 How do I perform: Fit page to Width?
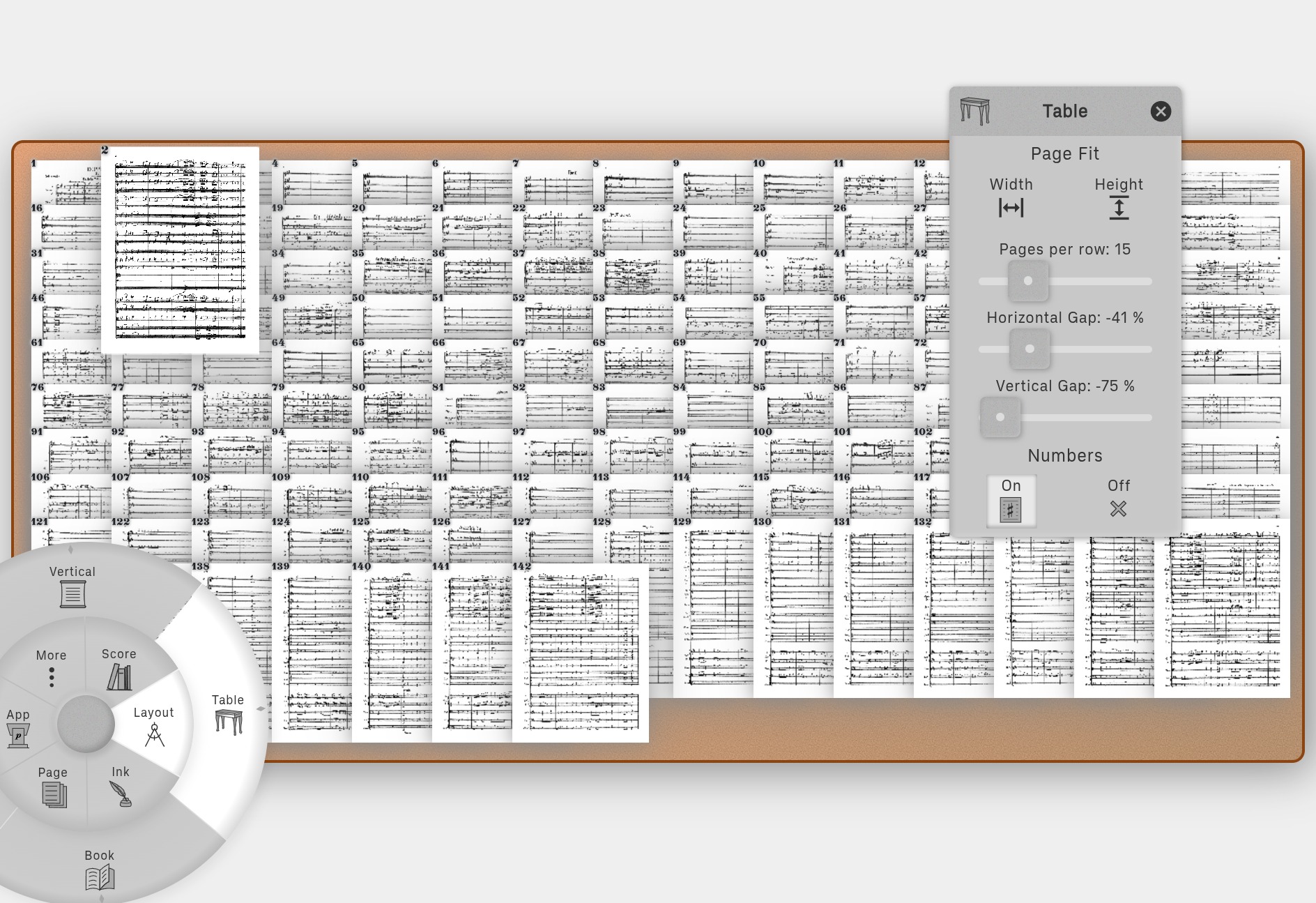pyautogui.click(x=1011, y=208)
